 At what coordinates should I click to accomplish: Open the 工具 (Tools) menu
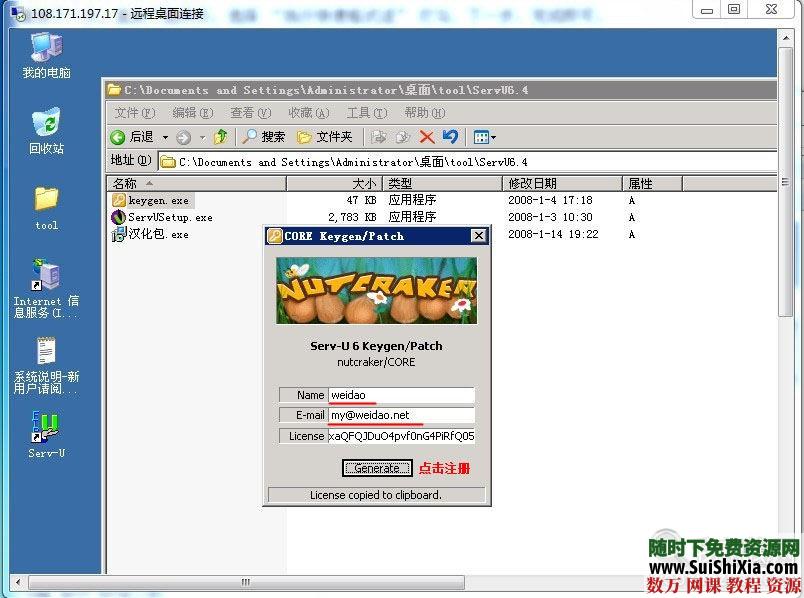coord(364,113)
